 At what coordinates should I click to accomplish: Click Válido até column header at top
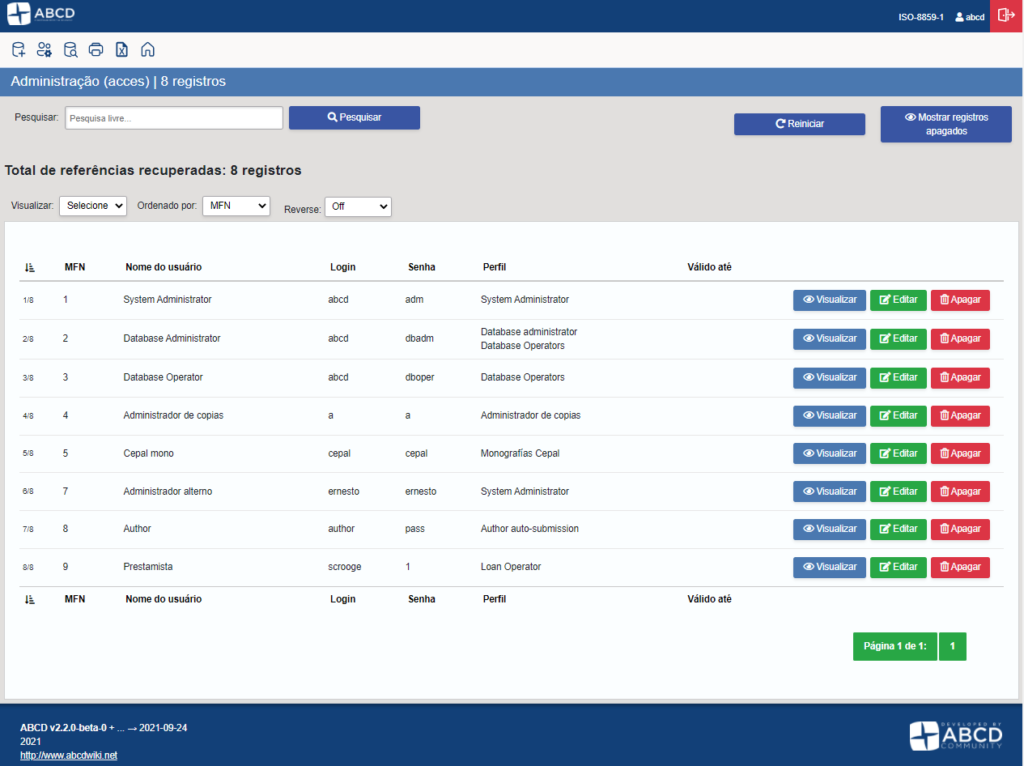tap(709, 267)
